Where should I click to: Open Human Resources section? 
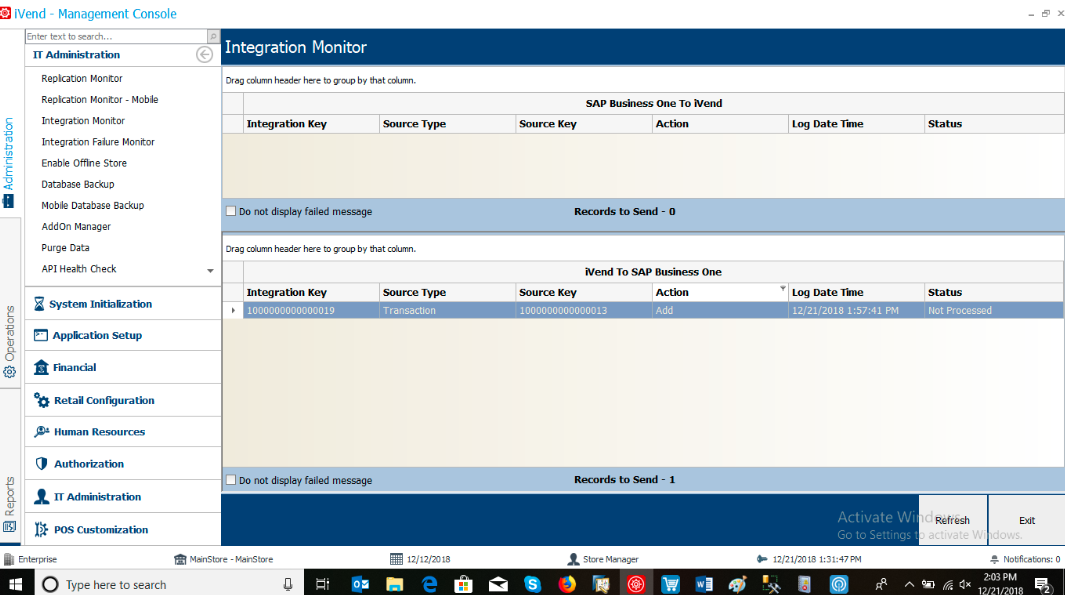(x=122, y=431)
